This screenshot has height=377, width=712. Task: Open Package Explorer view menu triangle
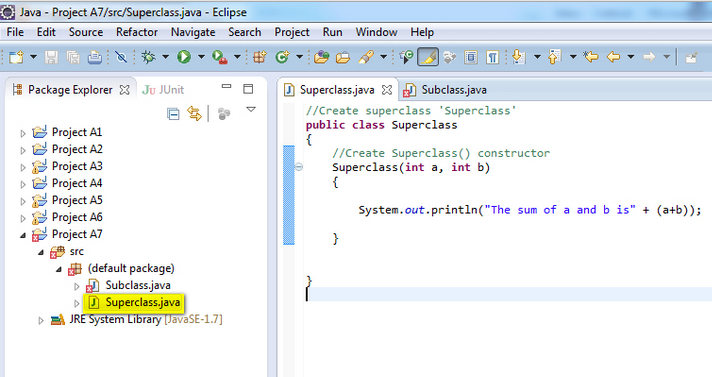[251, 109]
